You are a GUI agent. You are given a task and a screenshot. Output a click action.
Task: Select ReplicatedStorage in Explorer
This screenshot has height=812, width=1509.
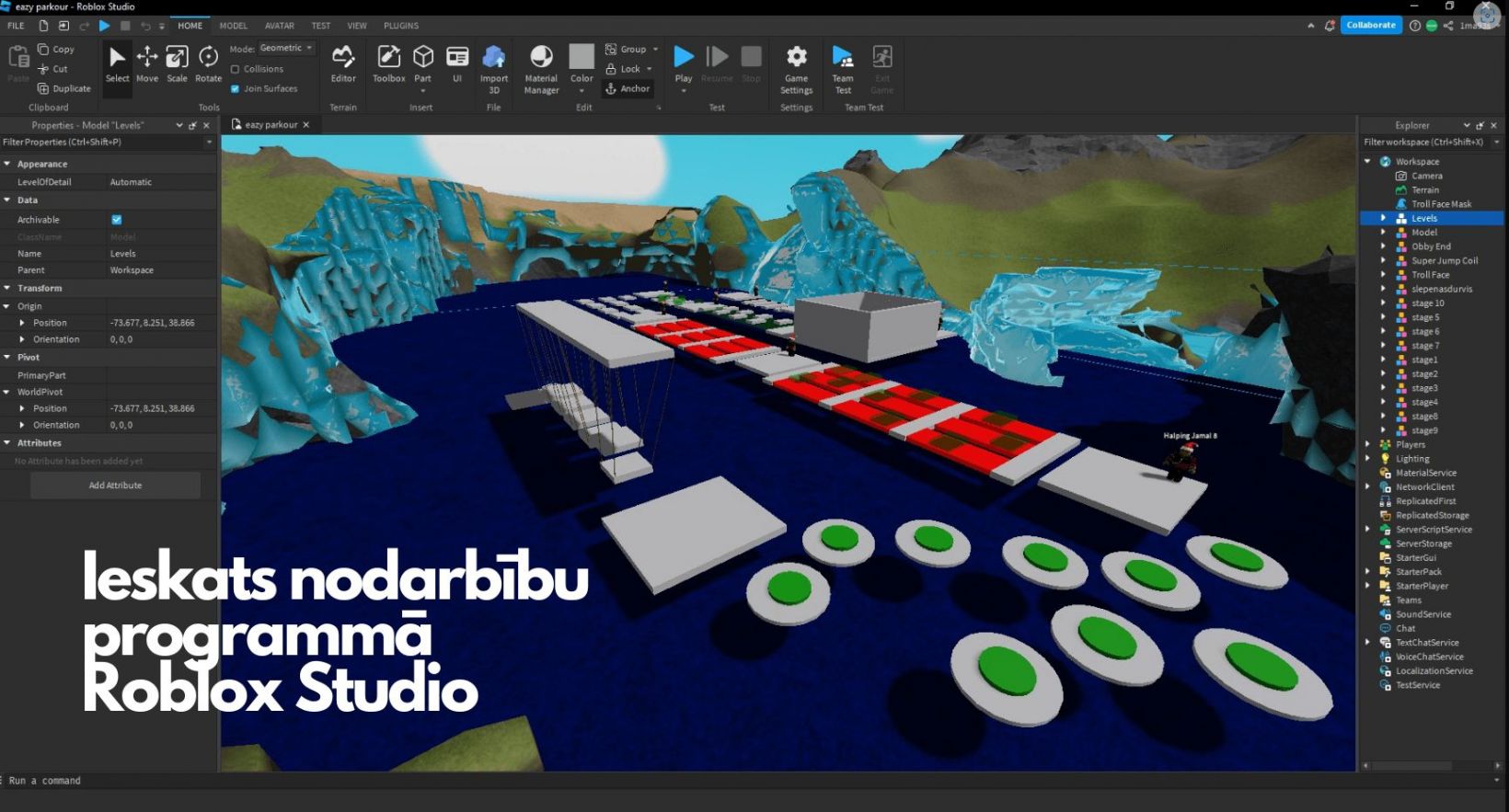pos(1432,515)
